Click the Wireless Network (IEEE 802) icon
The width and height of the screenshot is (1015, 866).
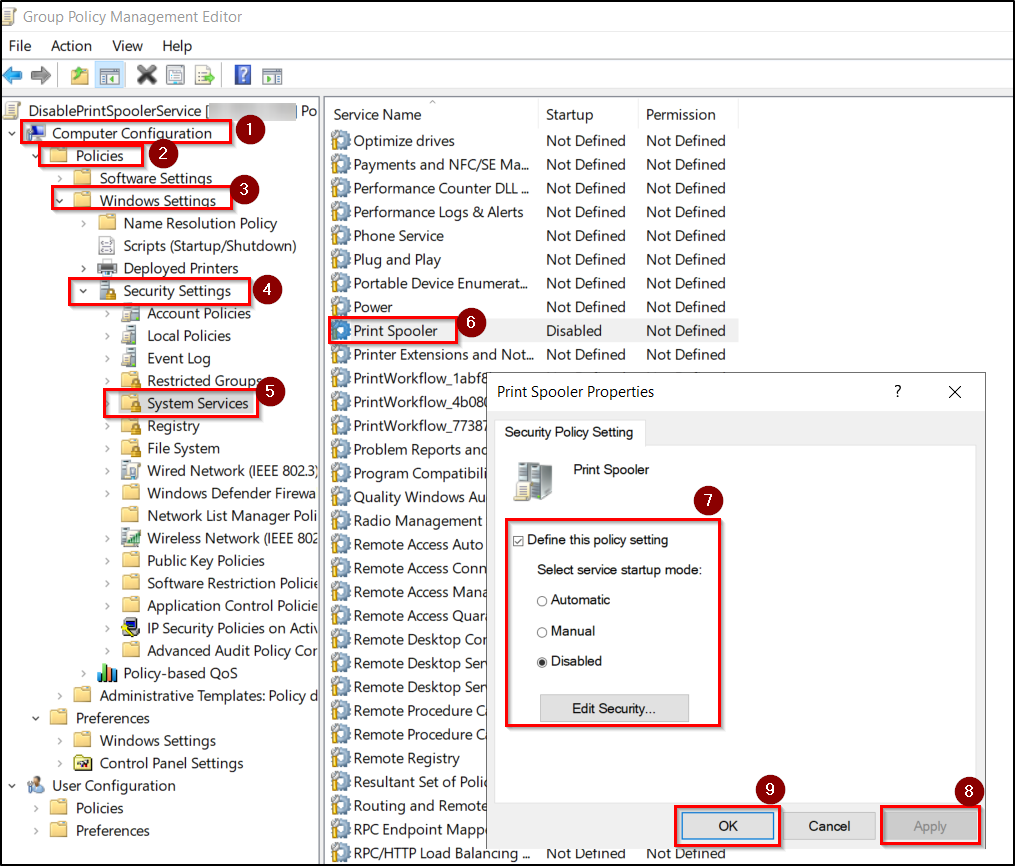[131, 538]
